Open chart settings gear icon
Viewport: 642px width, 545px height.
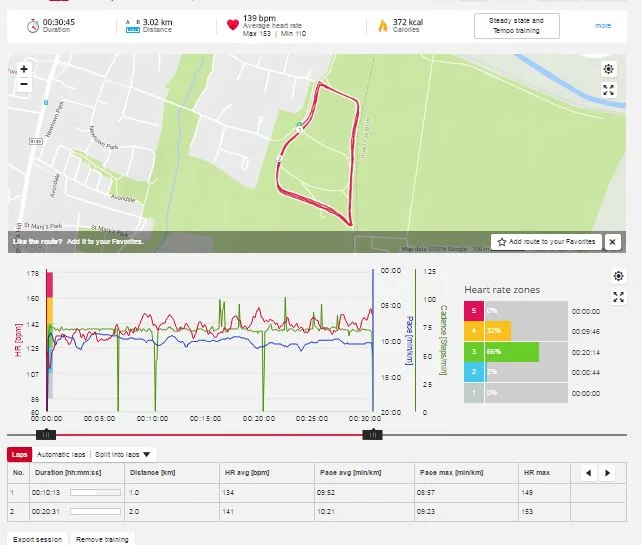[618, 276]
